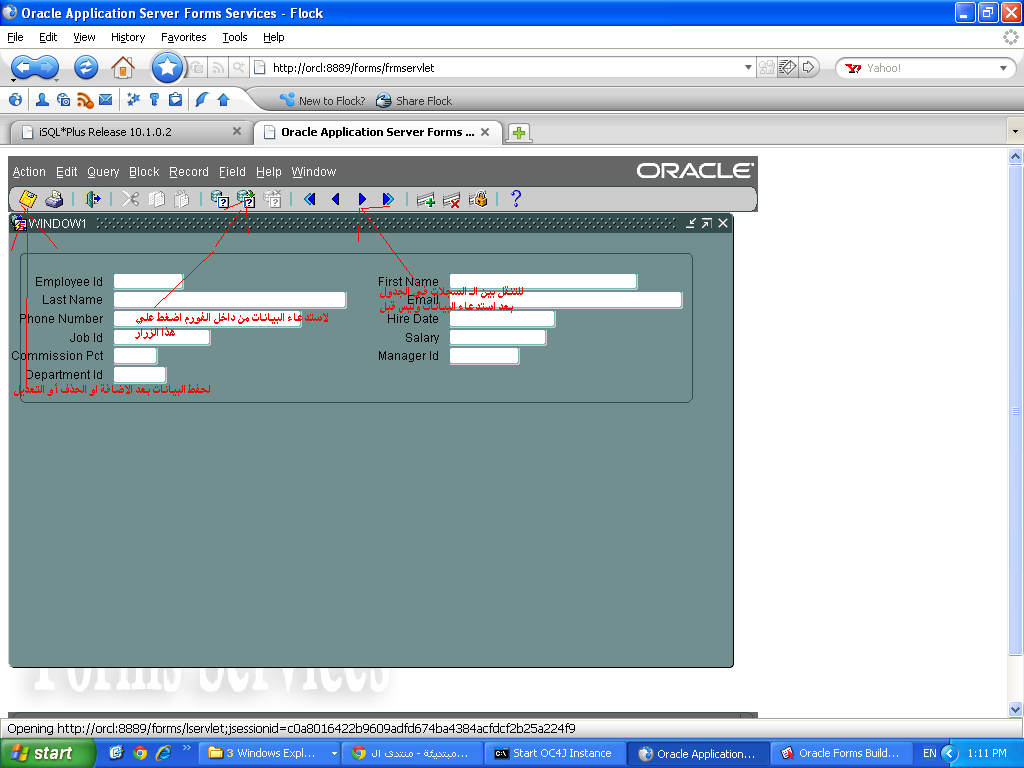Screen dimensions: 1024x768
Task: Click the browser vertical scrollbar
Action: pos(1016,410)
